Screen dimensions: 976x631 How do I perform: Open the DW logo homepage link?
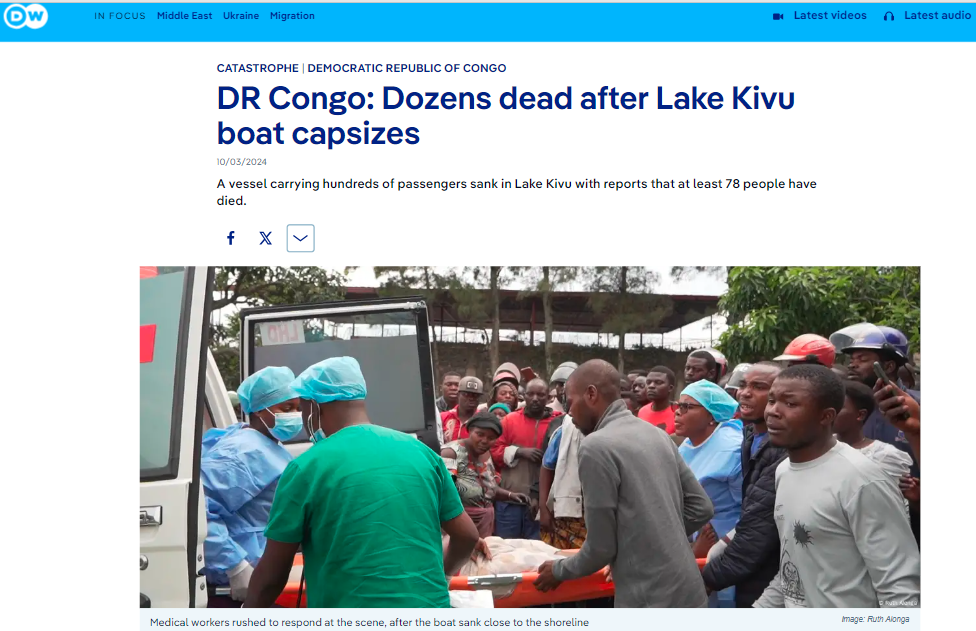pyautogui.click(x=26, y=16)
